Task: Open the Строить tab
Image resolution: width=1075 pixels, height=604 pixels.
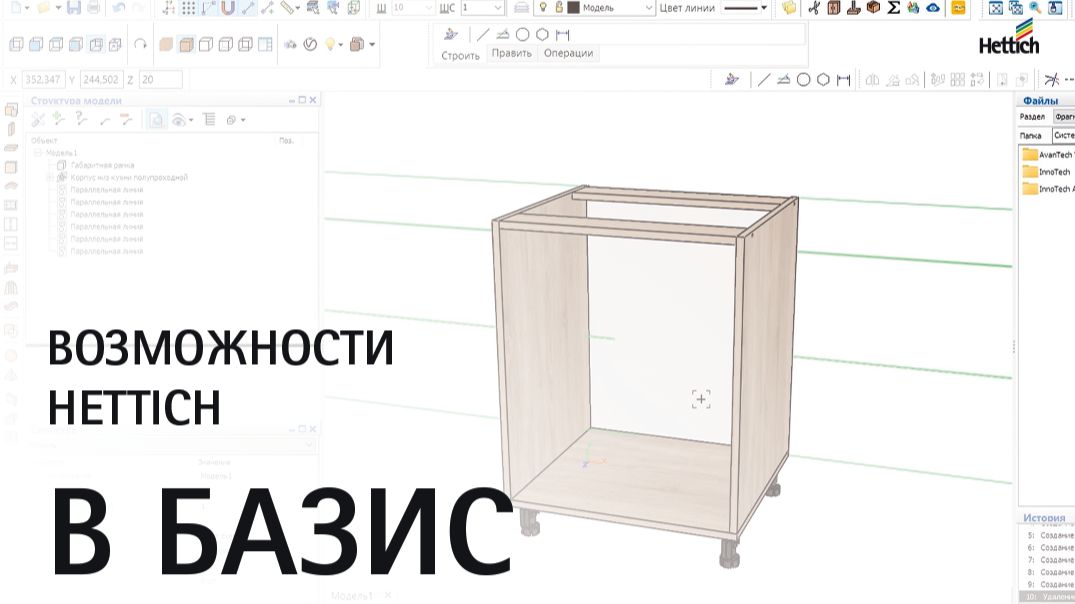Action: tap(460, 56)
